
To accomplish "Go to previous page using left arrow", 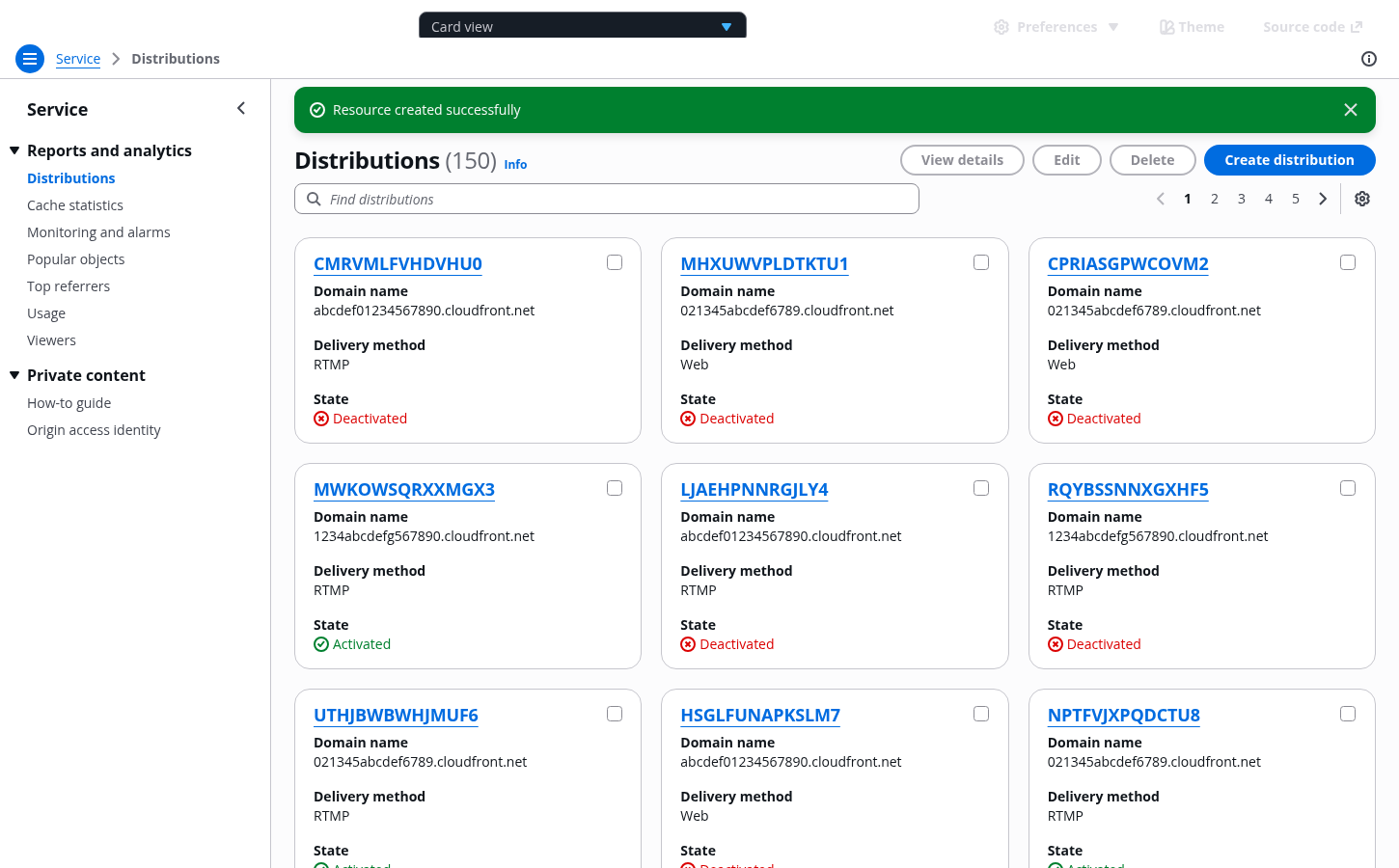I will (x=1160, y=199).
